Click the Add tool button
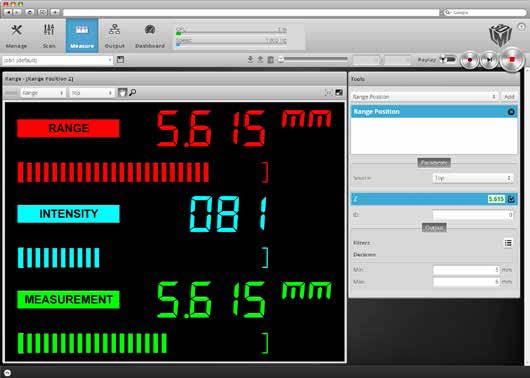530x378 pixels. click(x=509, y=97)
